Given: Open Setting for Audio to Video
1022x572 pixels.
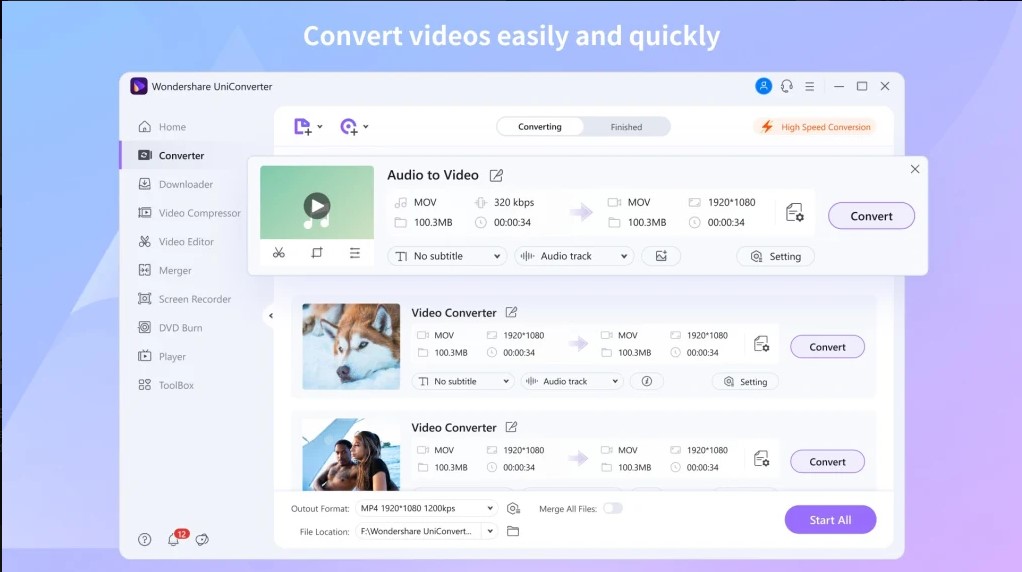Looking at the screenshot, I should point(776,256).
